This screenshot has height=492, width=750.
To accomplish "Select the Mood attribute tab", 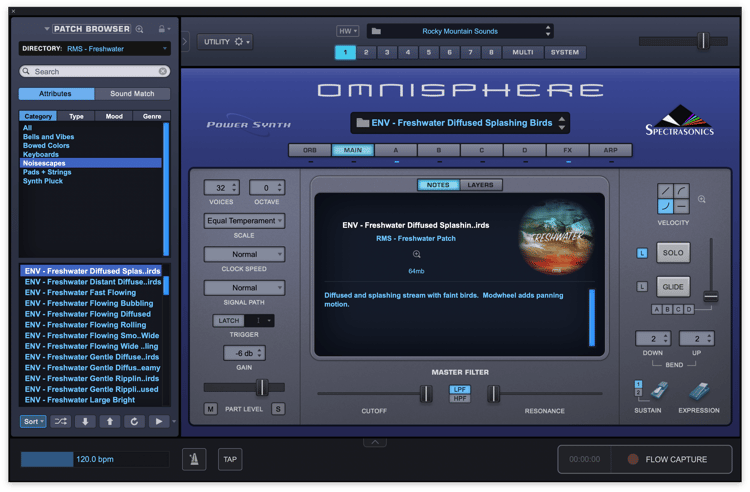I will [x=114, y=116].
